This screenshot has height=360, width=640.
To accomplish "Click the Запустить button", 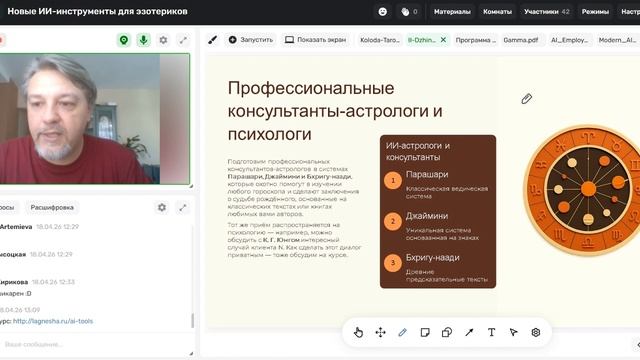I will (x=251, y=40).
